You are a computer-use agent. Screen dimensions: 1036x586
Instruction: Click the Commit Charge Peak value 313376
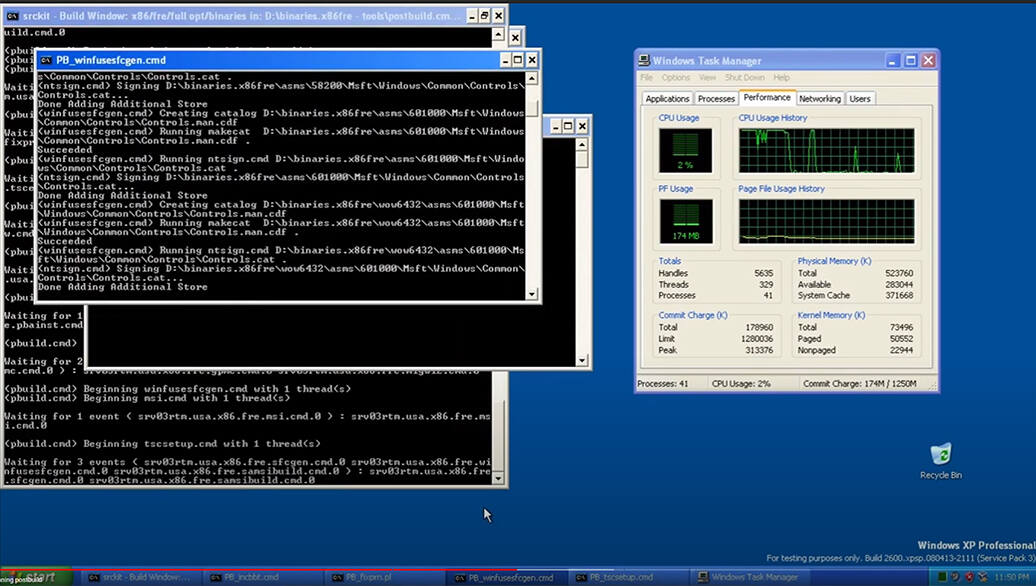point(759,350)
